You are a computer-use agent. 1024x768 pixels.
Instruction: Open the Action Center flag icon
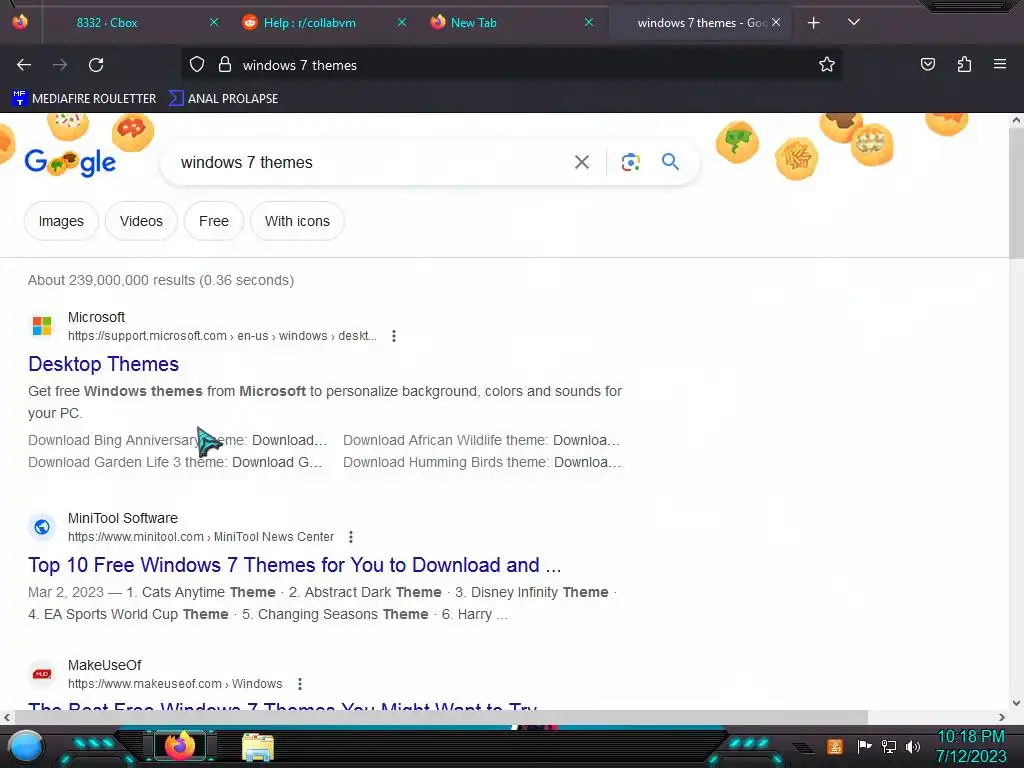click(864, 746)
